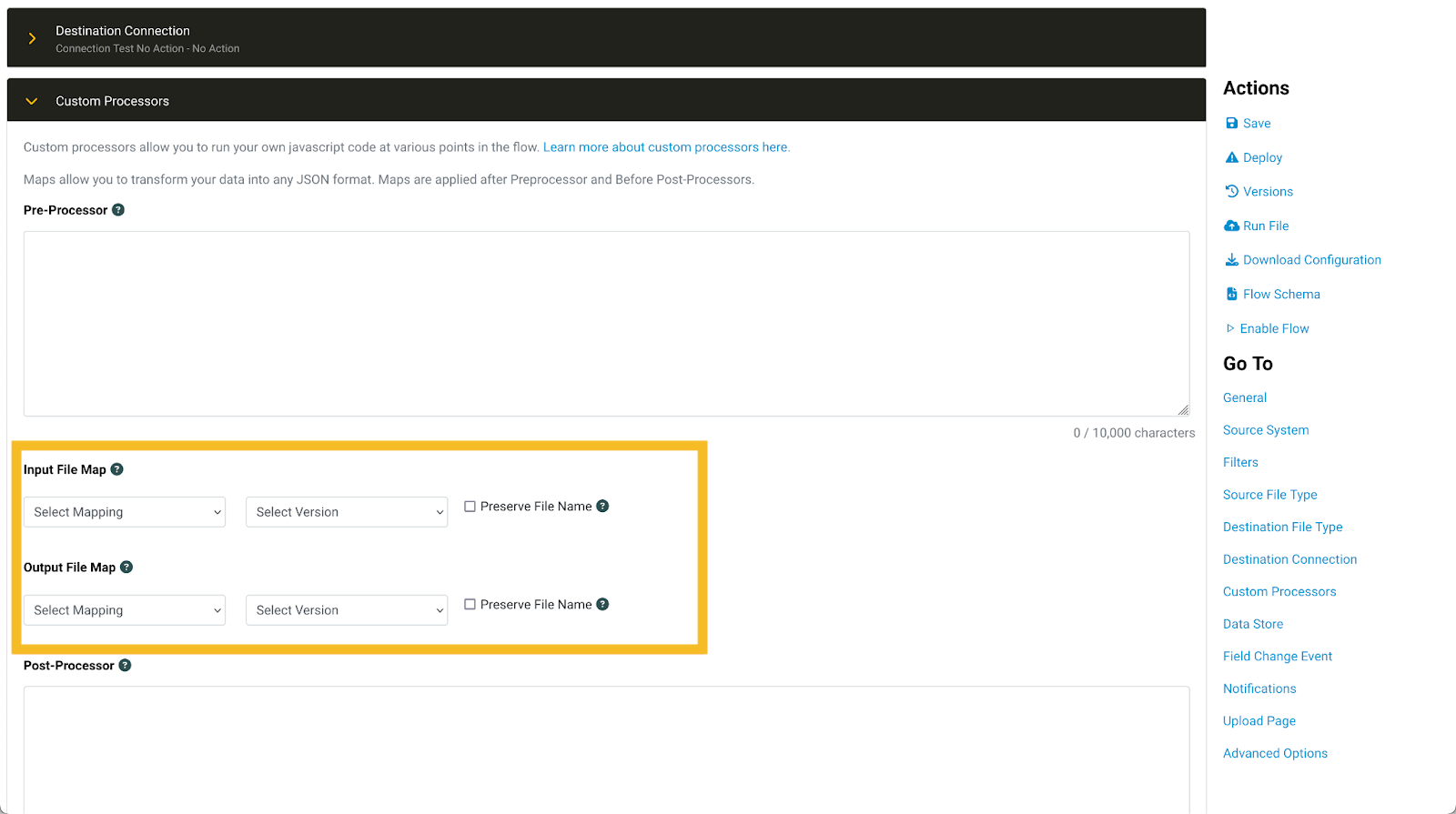
Task: Click the Destination Connection header title
Action: coord(123,31)
